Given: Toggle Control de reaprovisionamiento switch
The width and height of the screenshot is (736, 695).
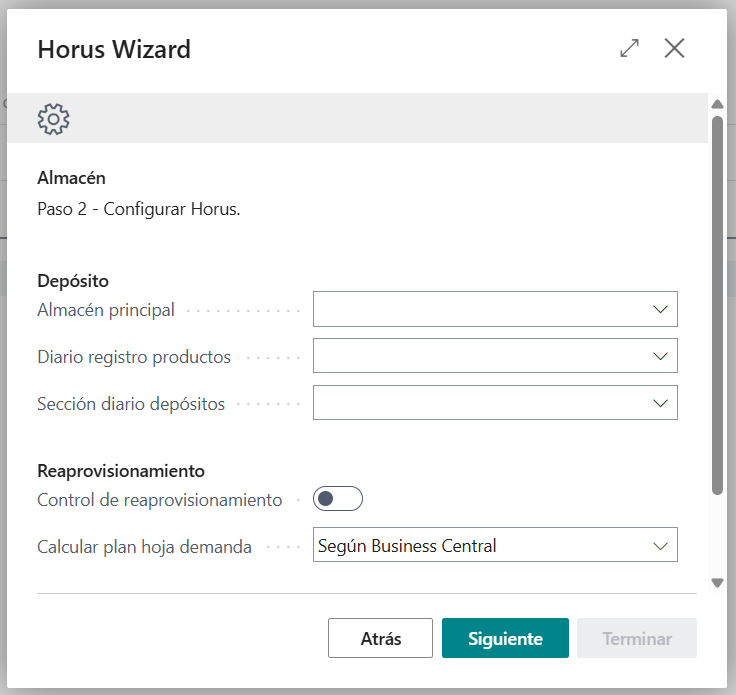Looking at the screenshot, I should 338,498.
